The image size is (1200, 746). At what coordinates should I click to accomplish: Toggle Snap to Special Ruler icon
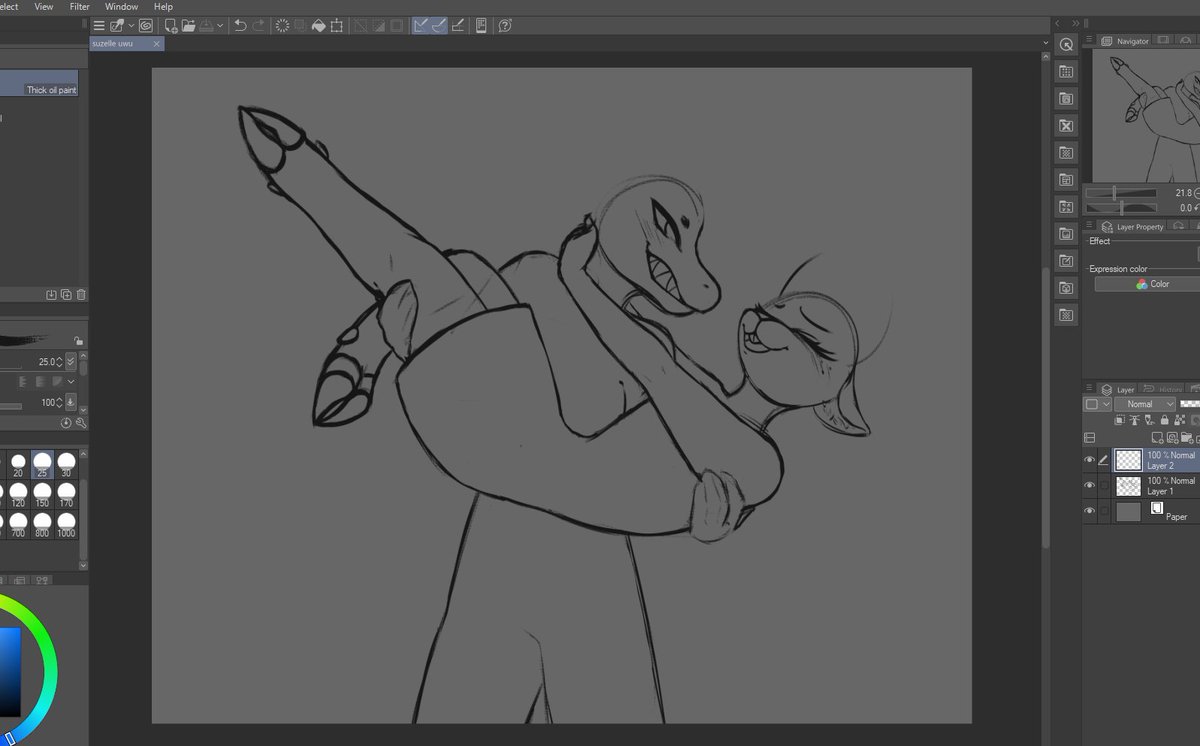click(439, 25)
